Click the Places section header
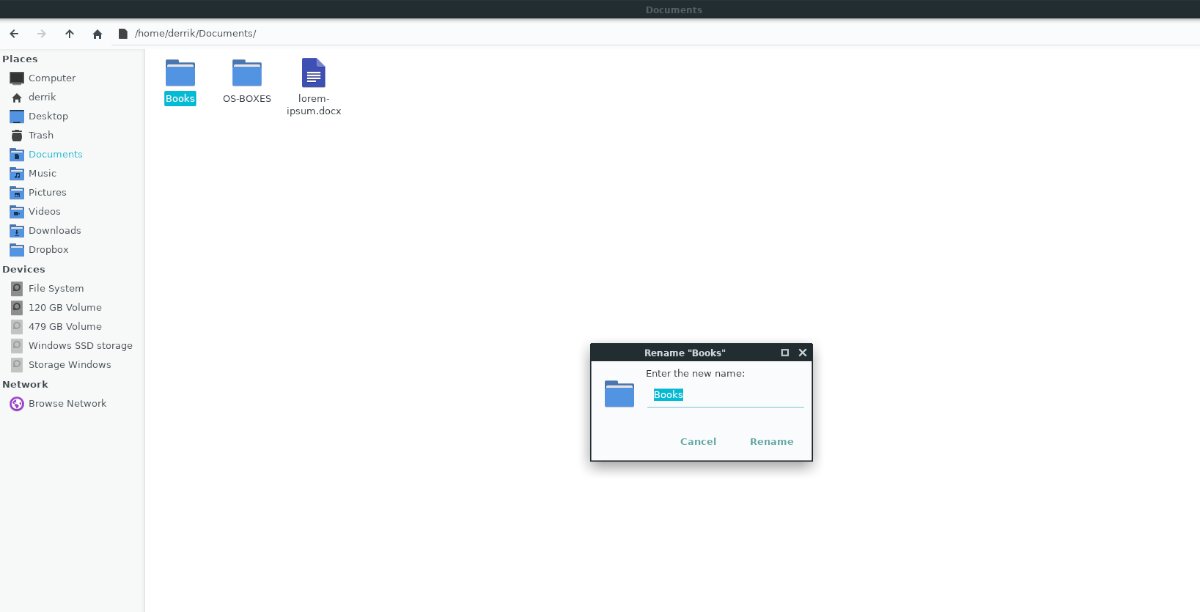Image resolution: width=1200 pixels, height=612 pixels. tap(20, 59)
